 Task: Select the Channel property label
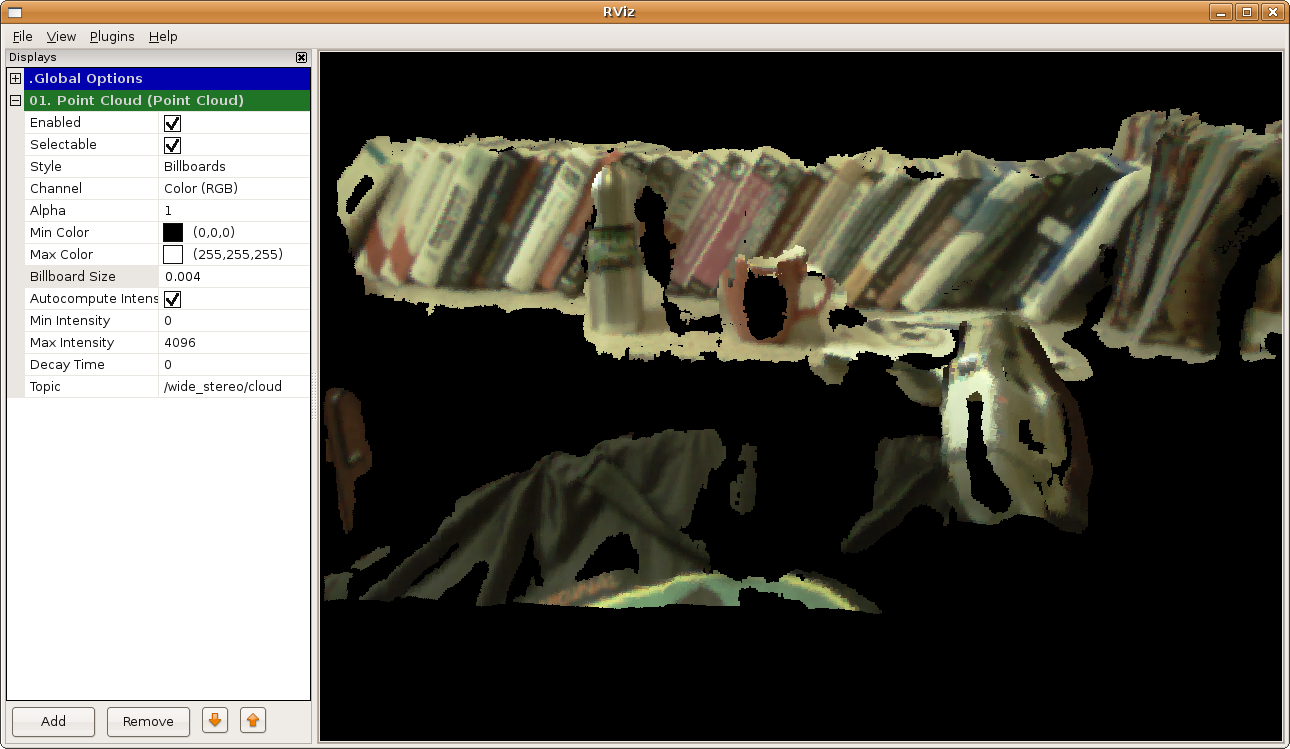point(56,188)
